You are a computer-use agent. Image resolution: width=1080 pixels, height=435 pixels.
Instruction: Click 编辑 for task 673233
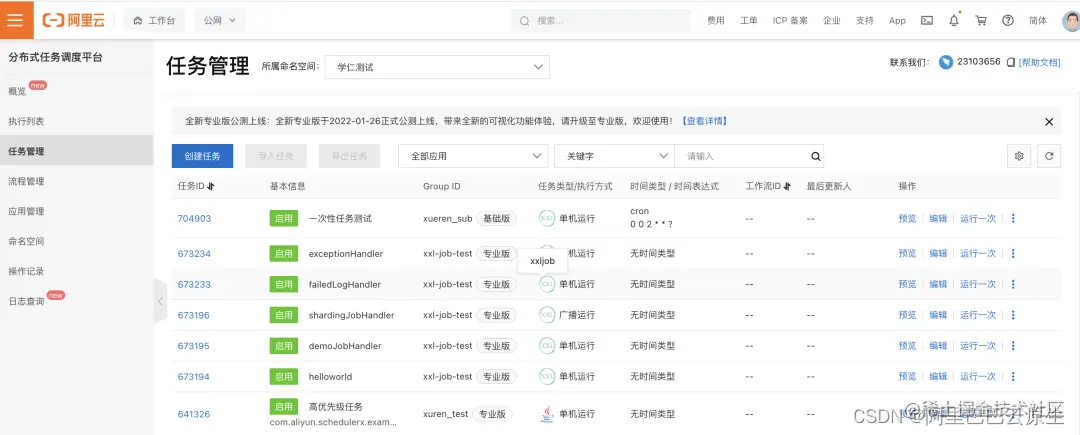pyautogui.click(x=938, y=284)
